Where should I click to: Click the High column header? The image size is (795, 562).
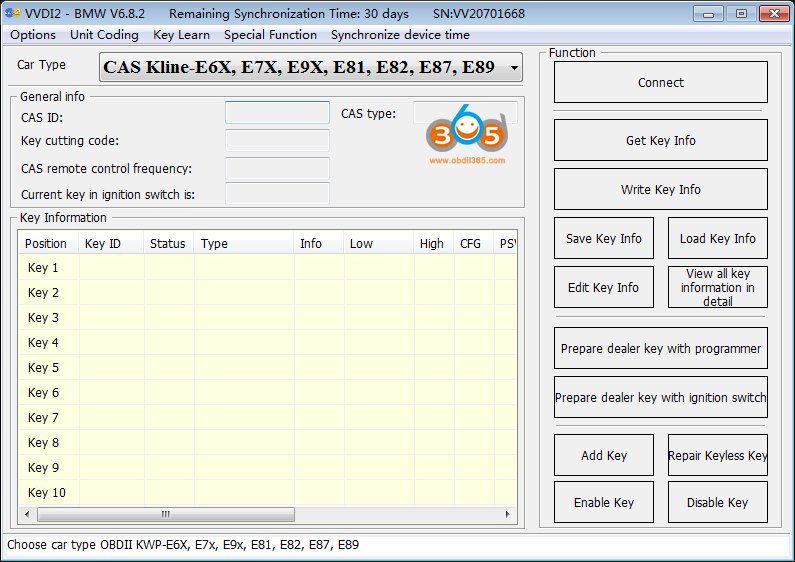point(433,243)
